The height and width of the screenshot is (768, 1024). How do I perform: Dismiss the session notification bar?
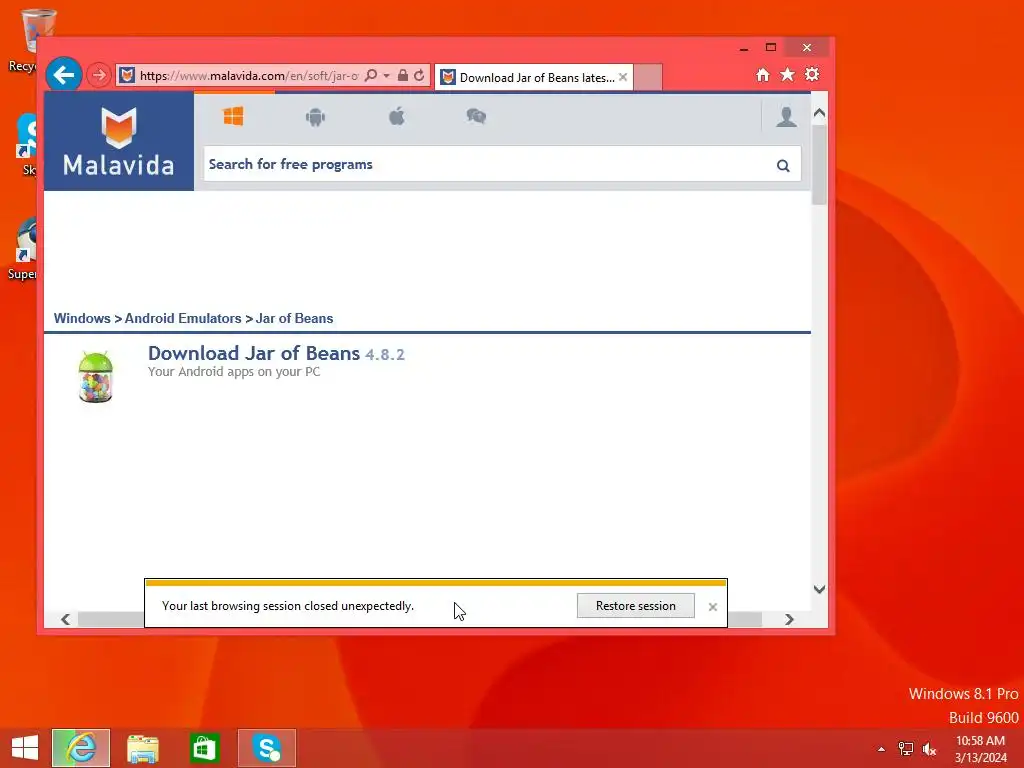pyautogui.click(x=712, y=607)
